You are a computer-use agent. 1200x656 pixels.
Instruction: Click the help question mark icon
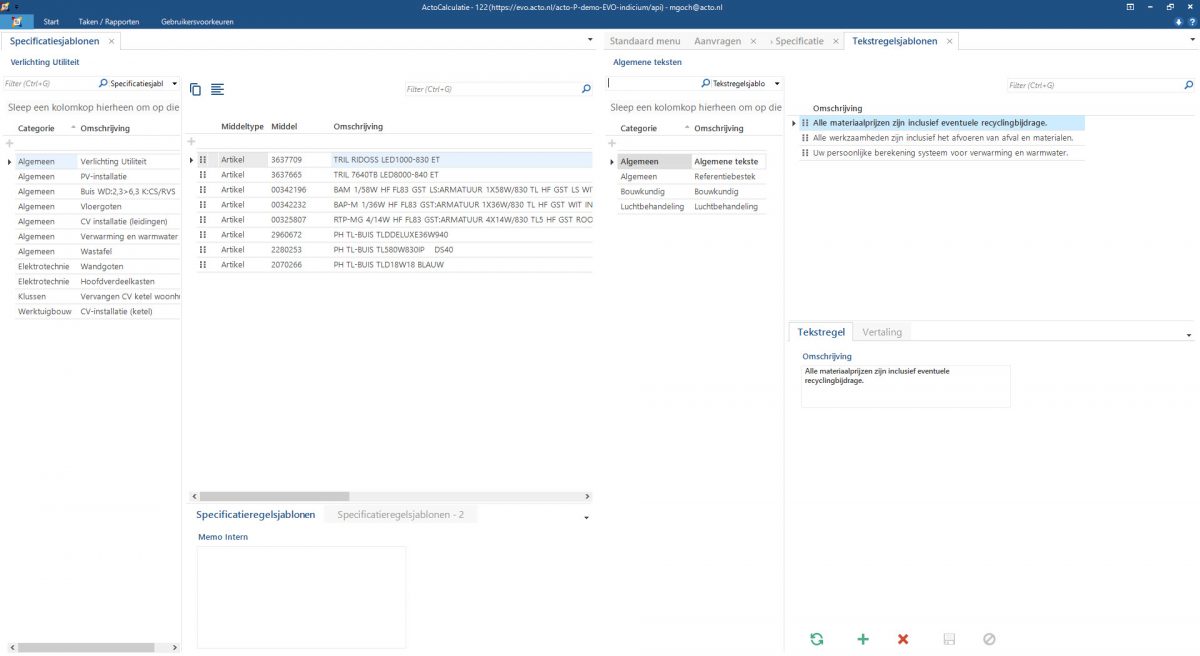click(x=1191, y=21)
